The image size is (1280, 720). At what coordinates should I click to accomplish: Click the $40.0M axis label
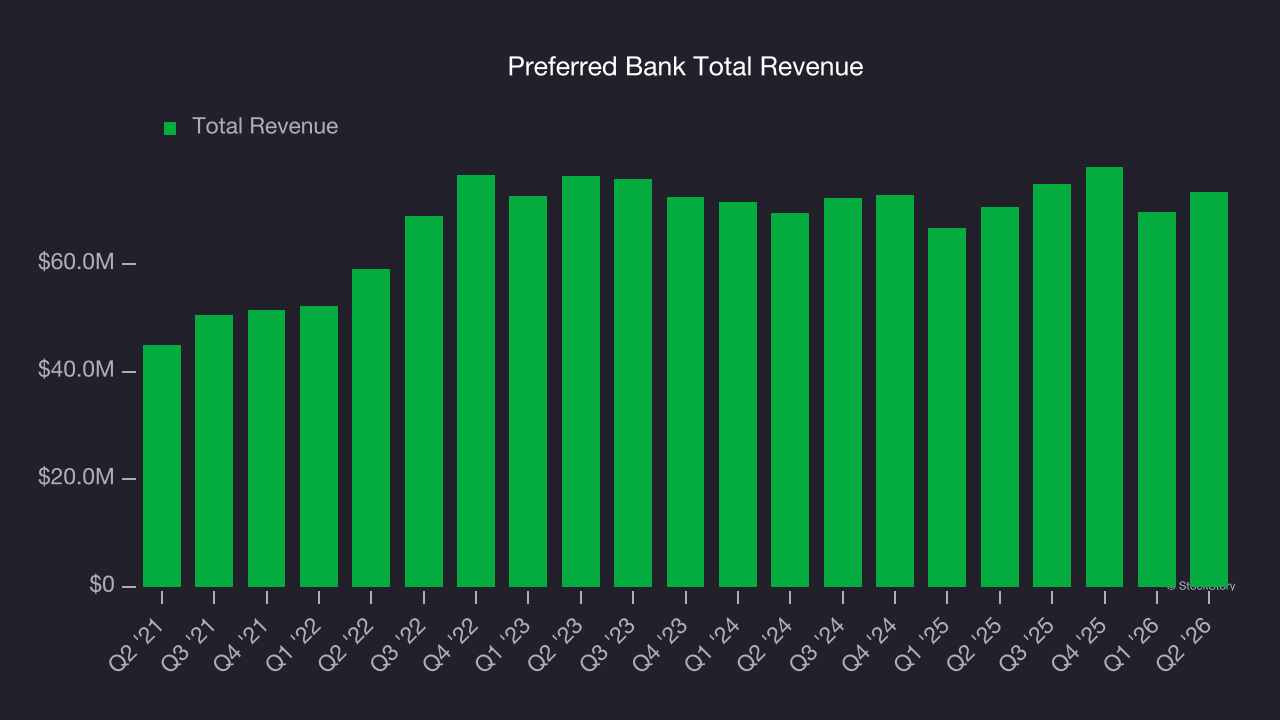coord(76,370)
